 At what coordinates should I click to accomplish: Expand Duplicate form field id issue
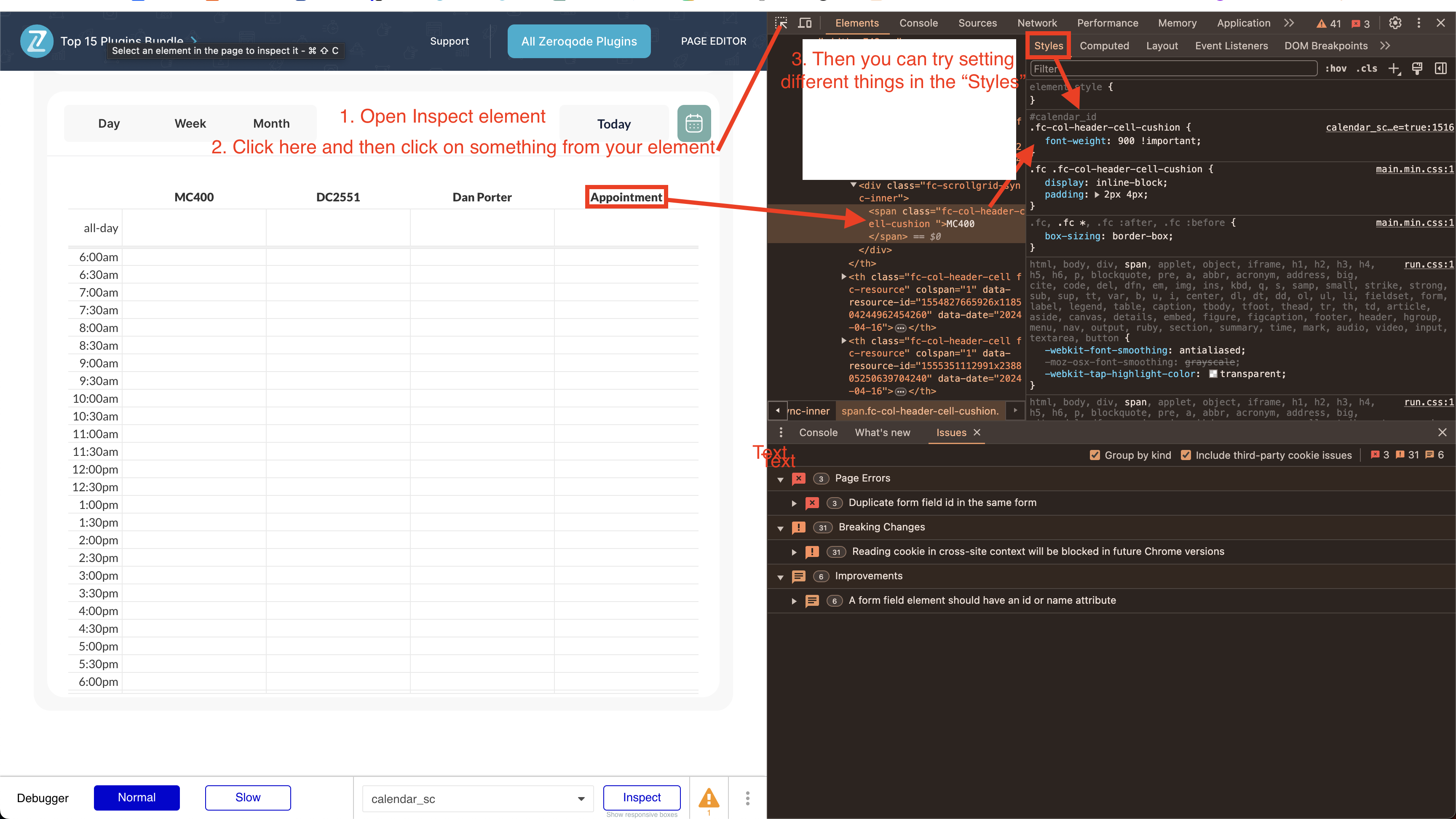[794, 503]
